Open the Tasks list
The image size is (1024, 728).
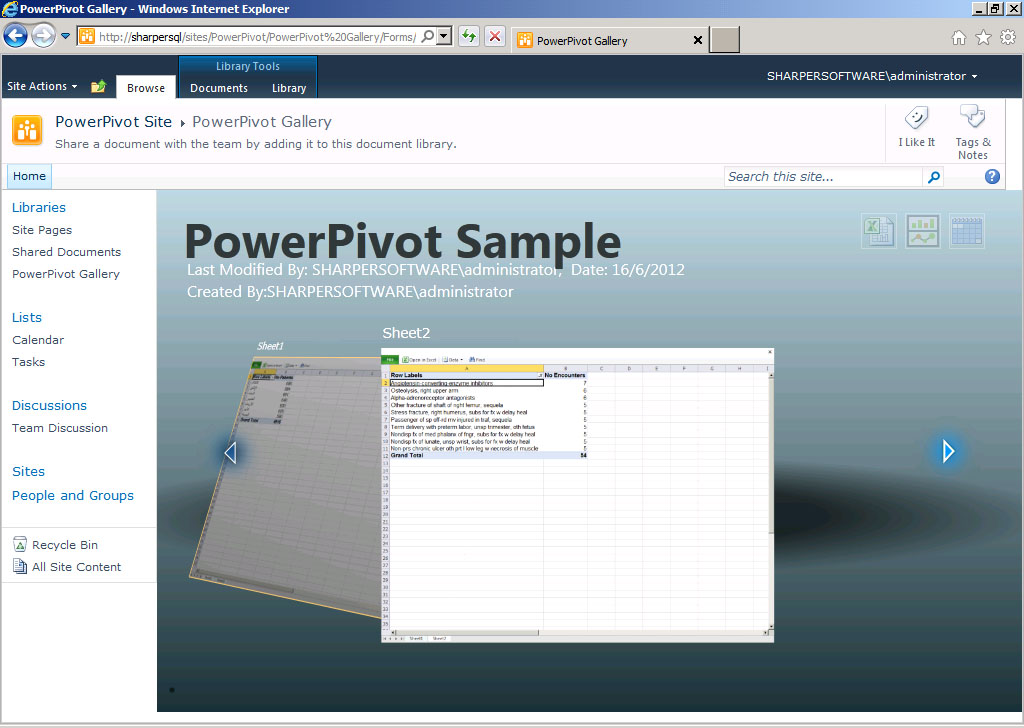pos(28,362)
